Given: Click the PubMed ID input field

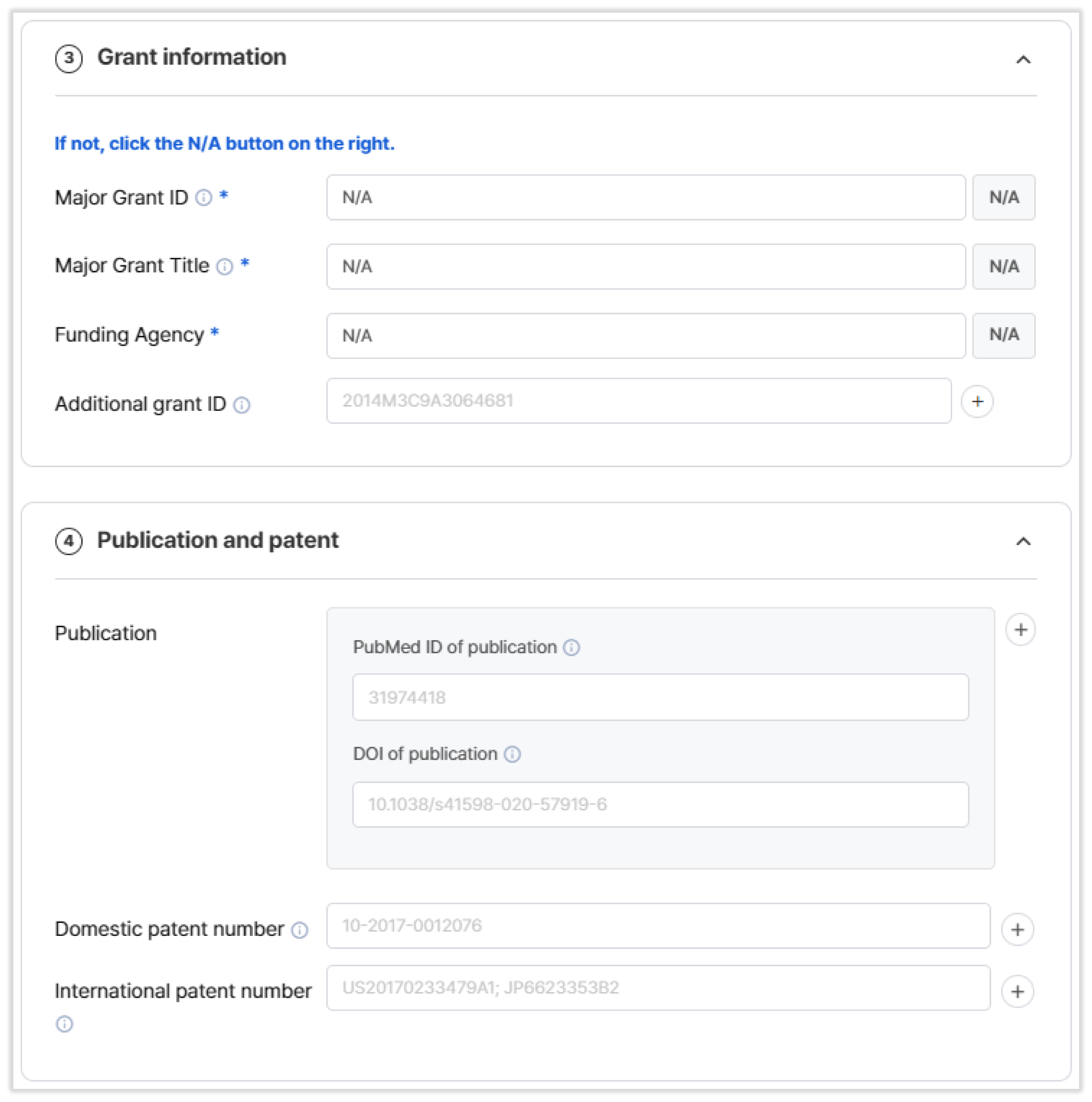Looking at the screenshot, I should coord(660,697).
